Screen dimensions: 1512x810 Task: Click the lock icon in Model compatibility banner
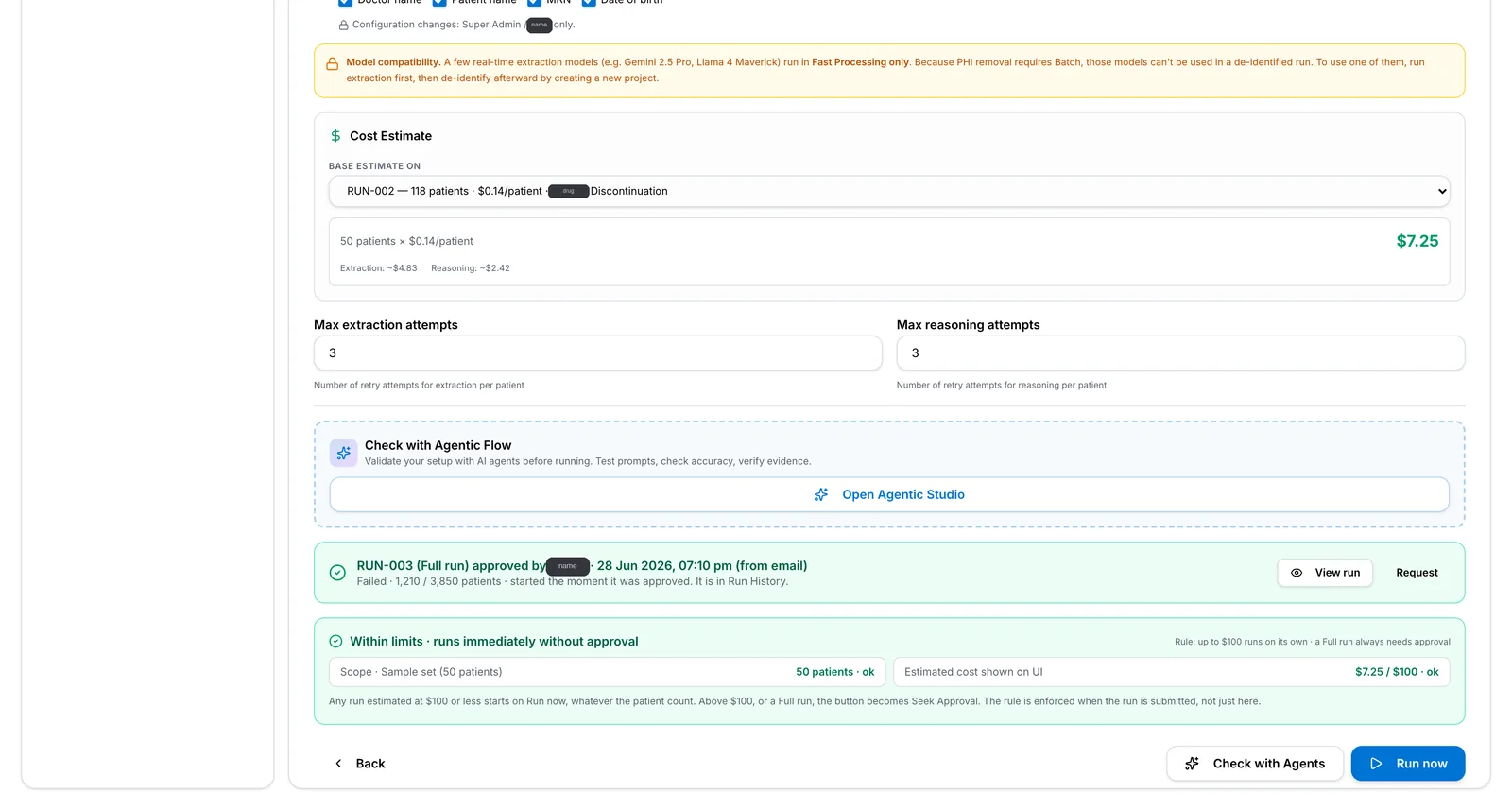click(x=332, y=64)
